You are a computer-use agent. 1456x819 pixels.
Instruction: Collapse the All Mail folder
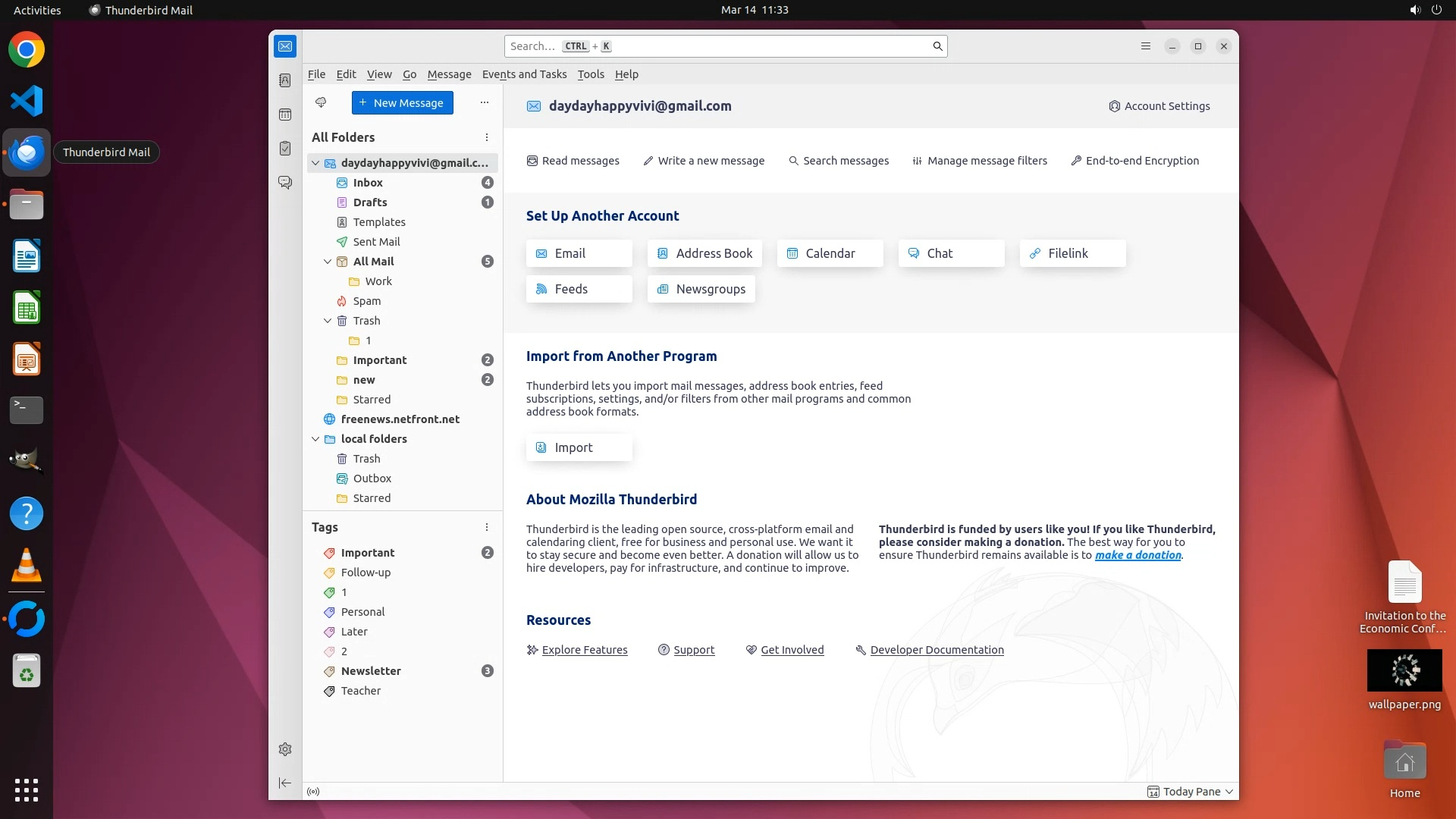[328, 262]
